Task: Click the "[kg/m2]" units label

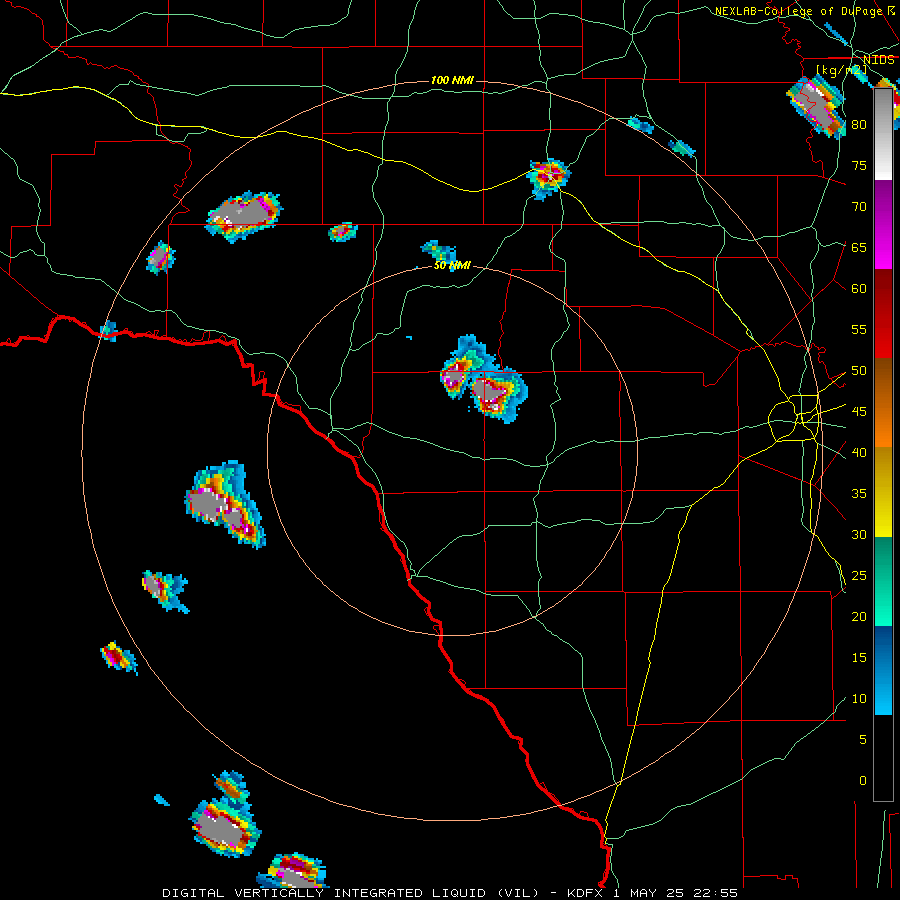Action: pos(841,70)
